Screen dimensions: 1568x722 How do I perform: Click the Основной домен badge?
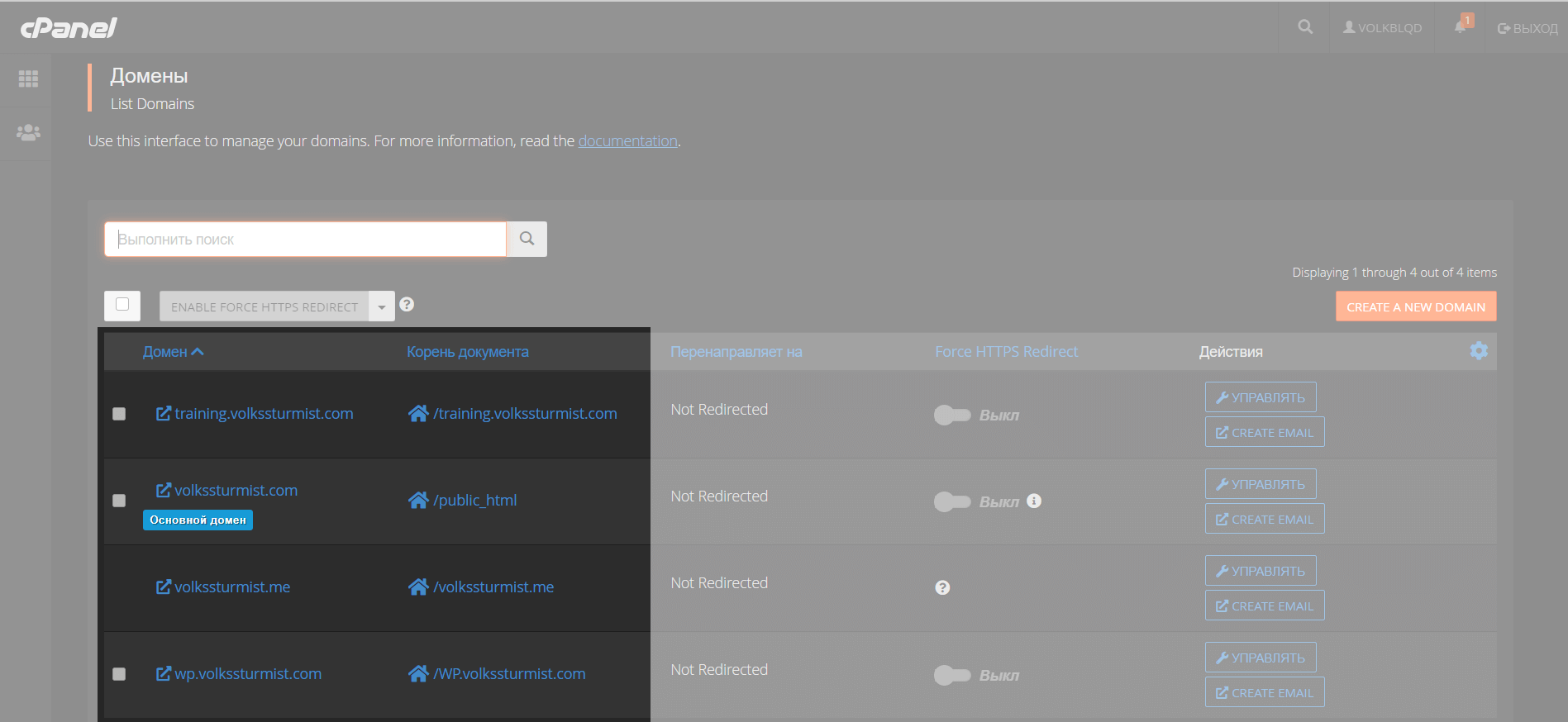coord(198,520)
